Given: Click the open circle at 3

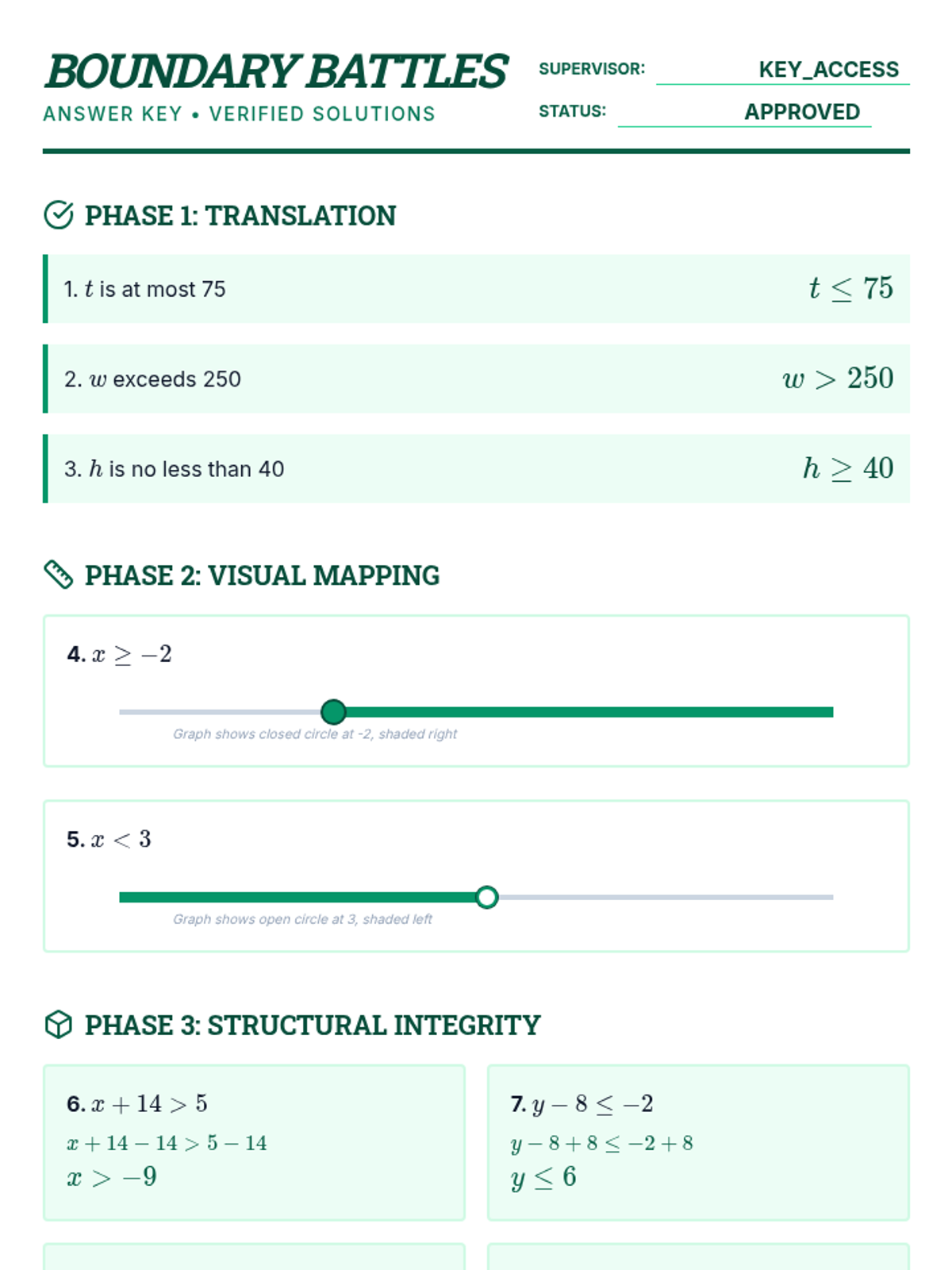Looking at the screenshot, I should tap(487, 897).
